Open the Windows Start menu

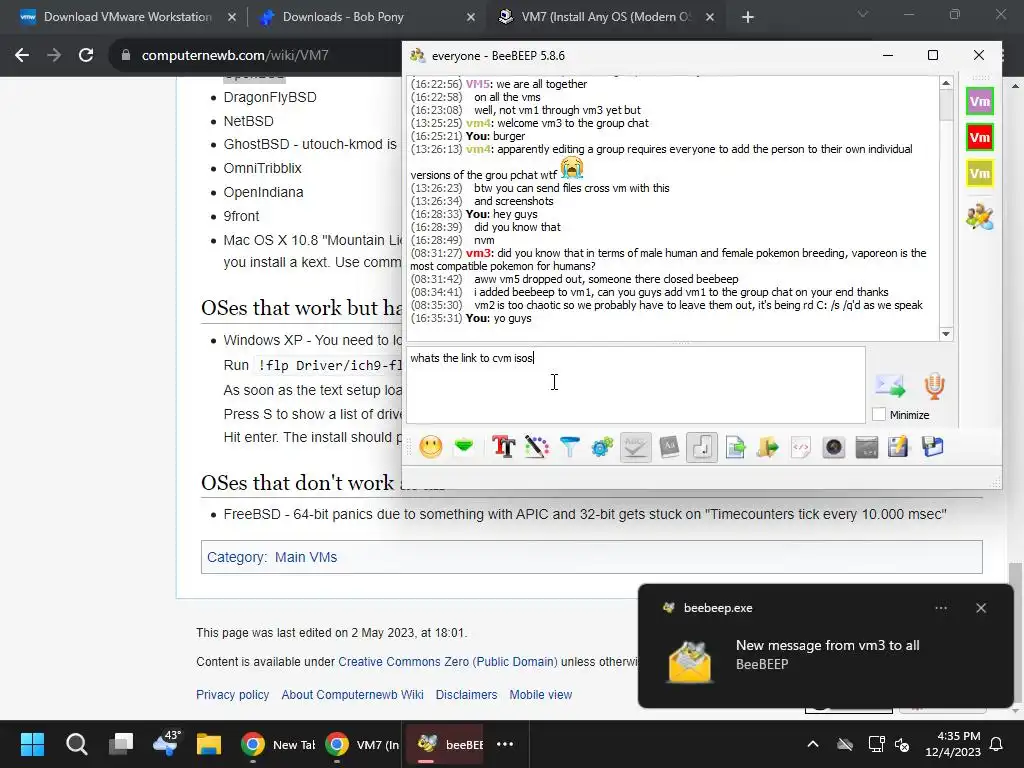pyautogui.click(x=32, y=744)
